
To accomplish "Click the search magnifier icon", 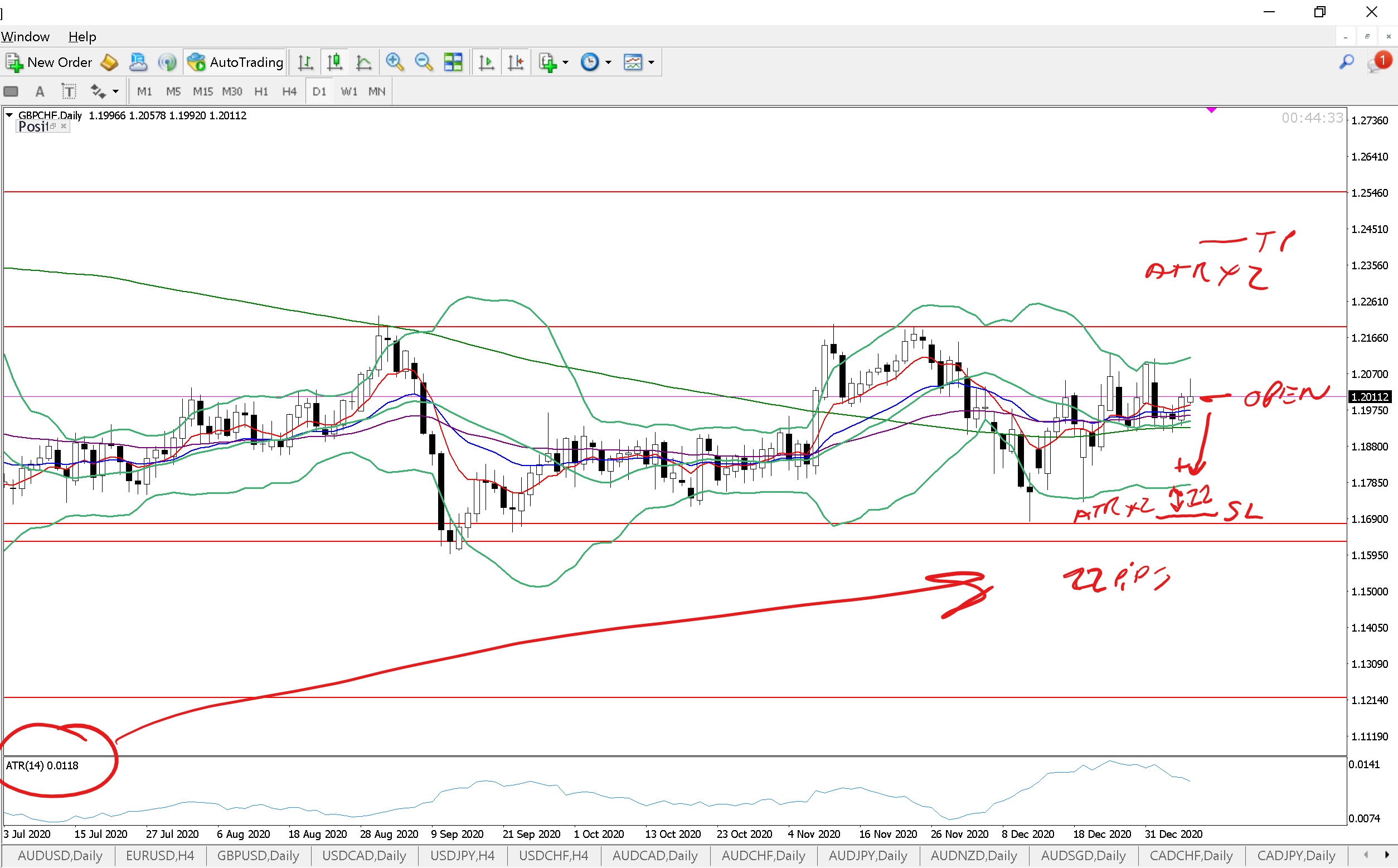I will 1347,61.
